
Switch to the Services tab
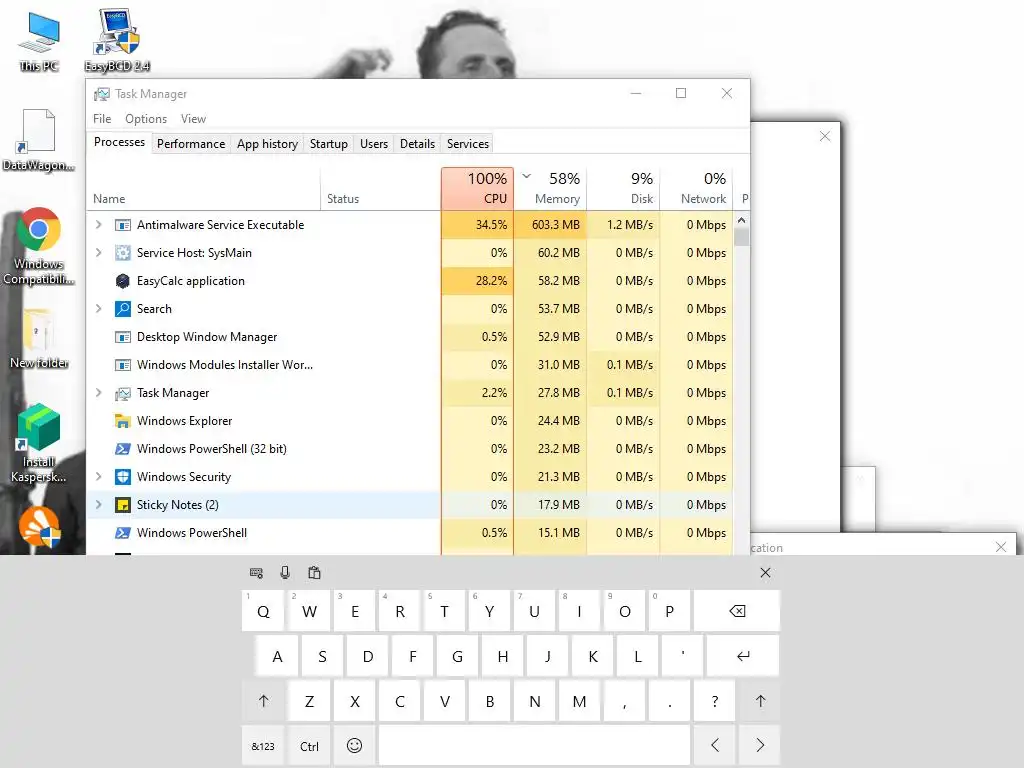[x=468, y=144]
